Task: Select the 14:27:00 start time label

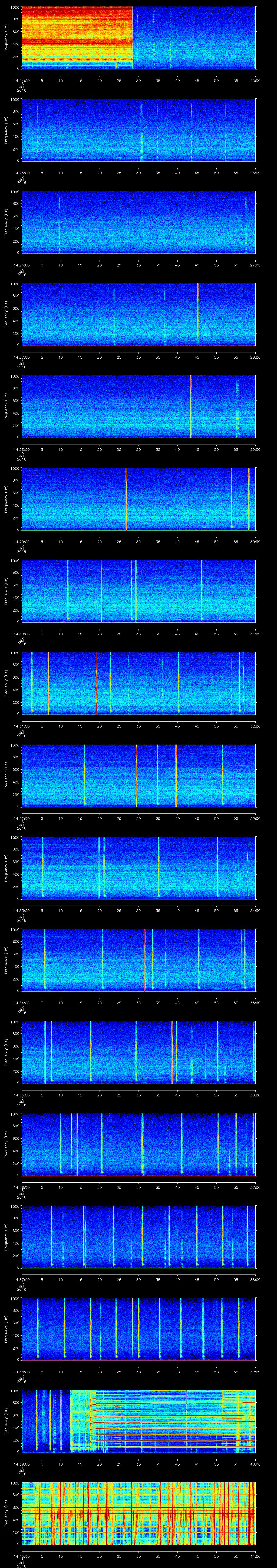Action: coord(22,357)
